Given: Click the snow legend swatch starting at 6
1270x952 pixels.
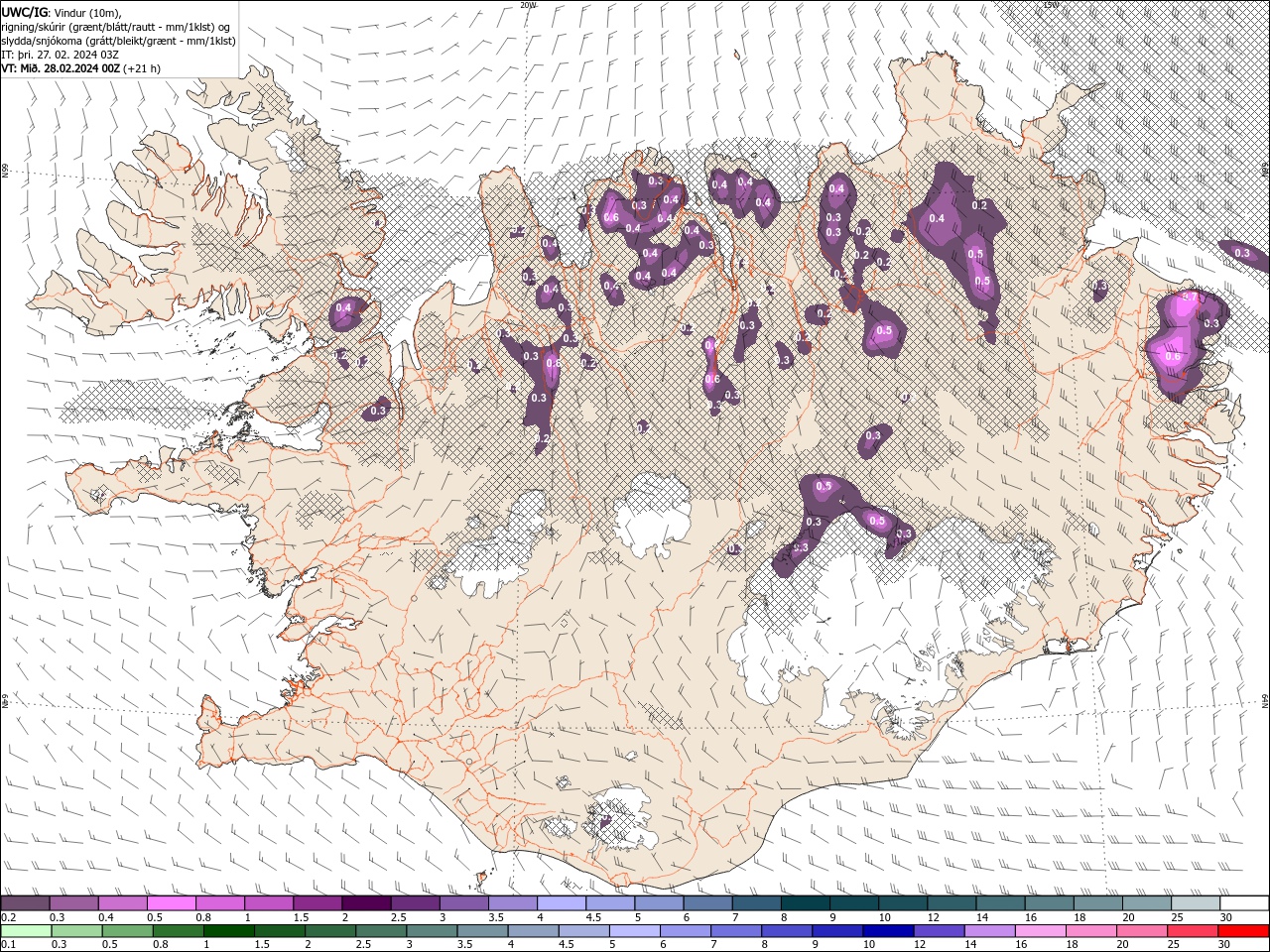Looking at the screenshot, I should (x=707, y=902).
